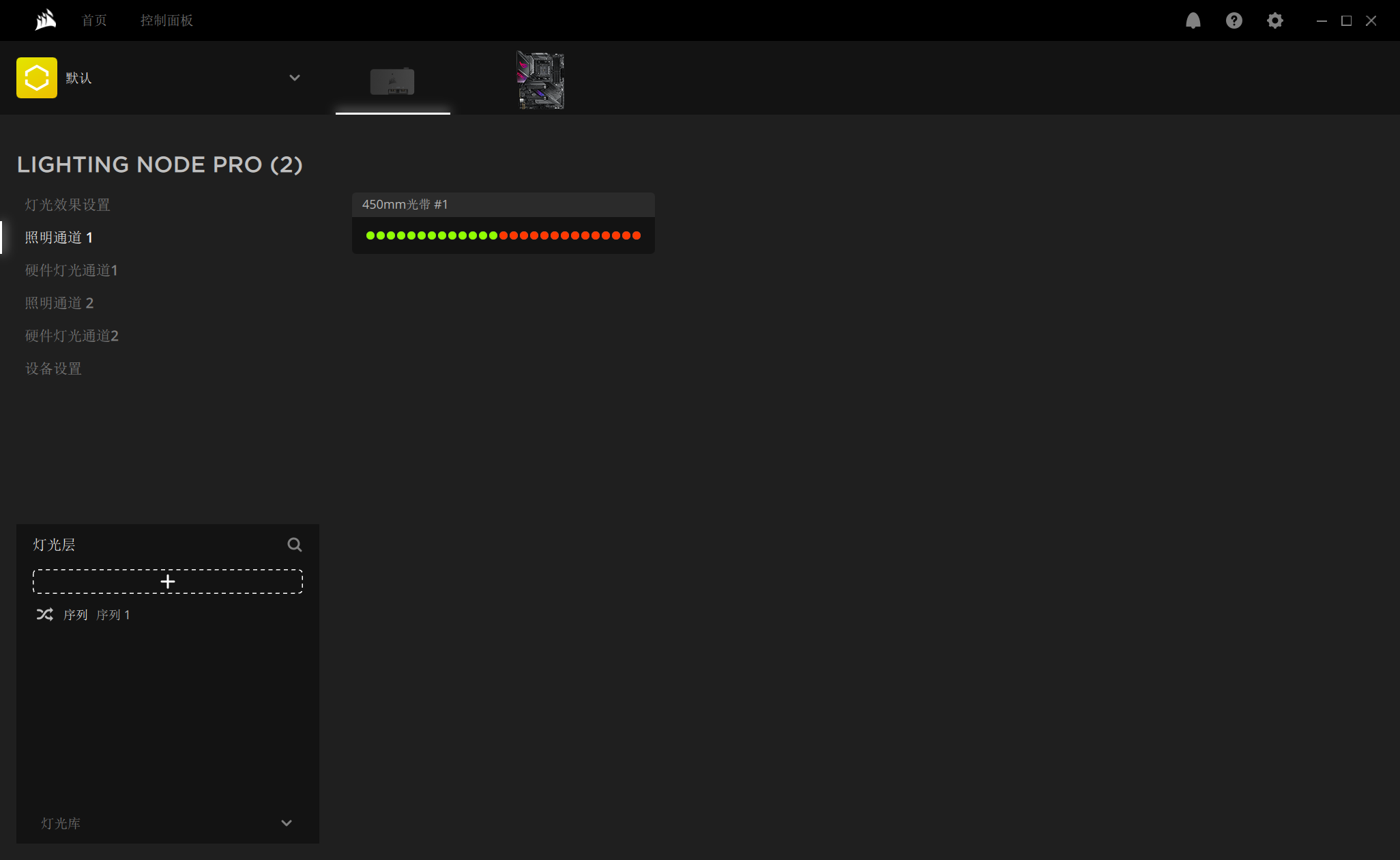
Task: Open 设备设置 device settings
Action: [x=53, y=369]
